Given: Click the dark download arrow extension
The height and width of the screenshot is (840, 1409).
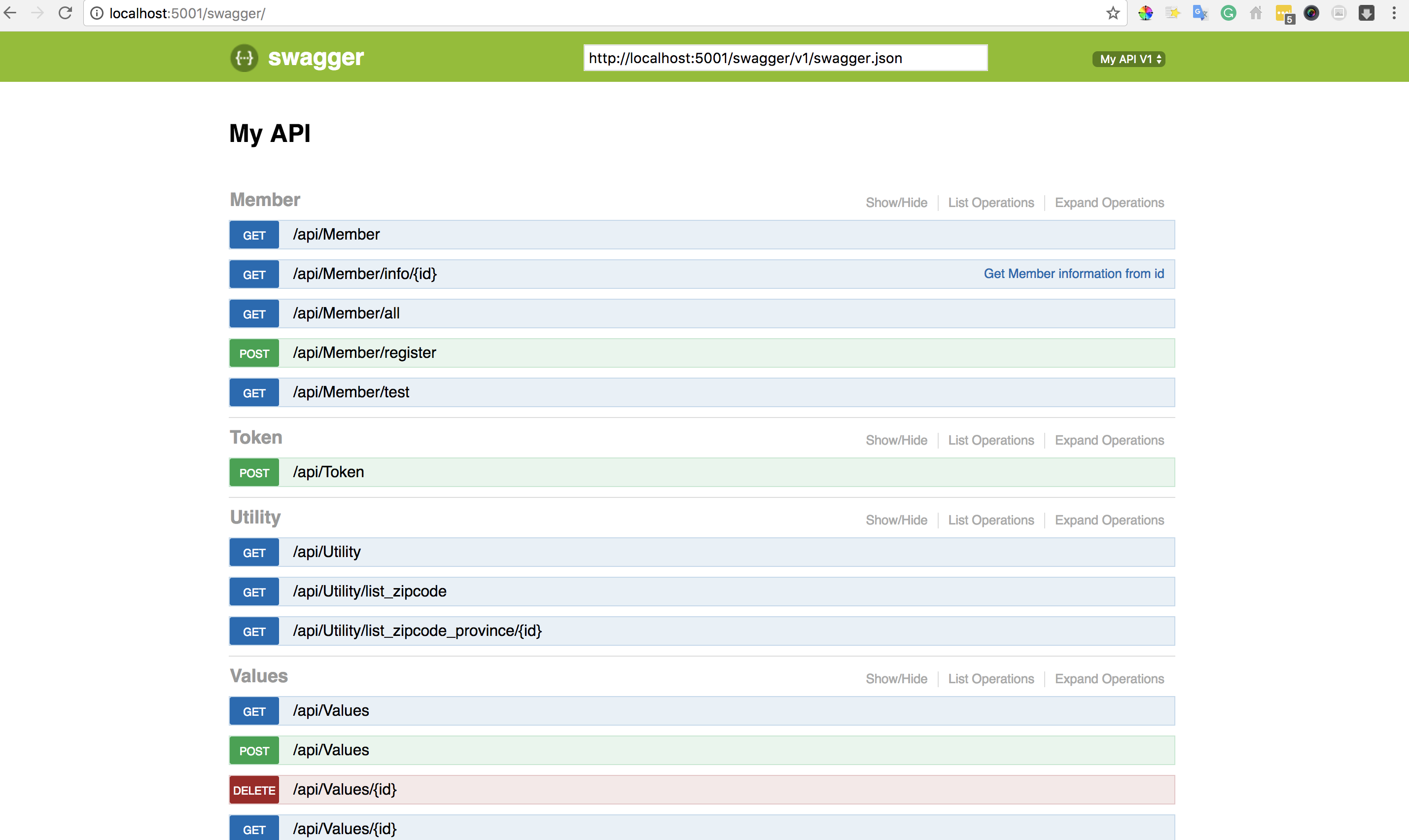Looking at the screenshot, I should point(1367,13).
